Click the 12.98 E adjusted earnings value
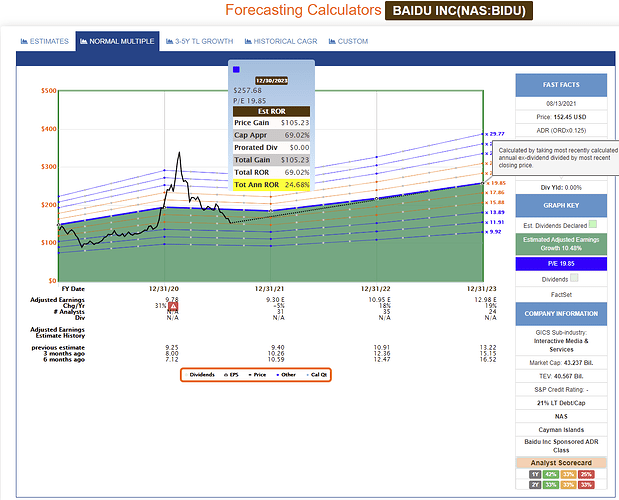Image resolution: width=619 pixels, height=500 pixels. (x=486, y=300)
